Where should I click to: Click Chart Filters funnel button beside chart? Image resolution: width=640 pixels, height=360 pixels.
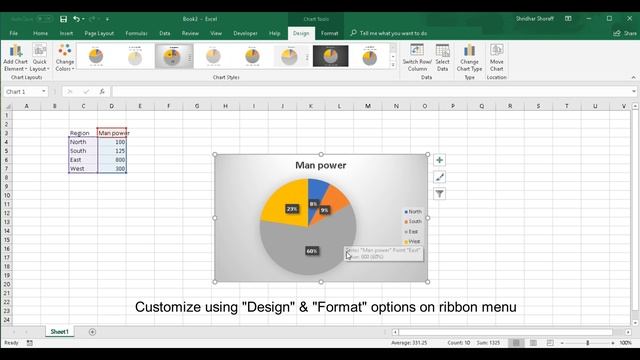pos(439,194)
